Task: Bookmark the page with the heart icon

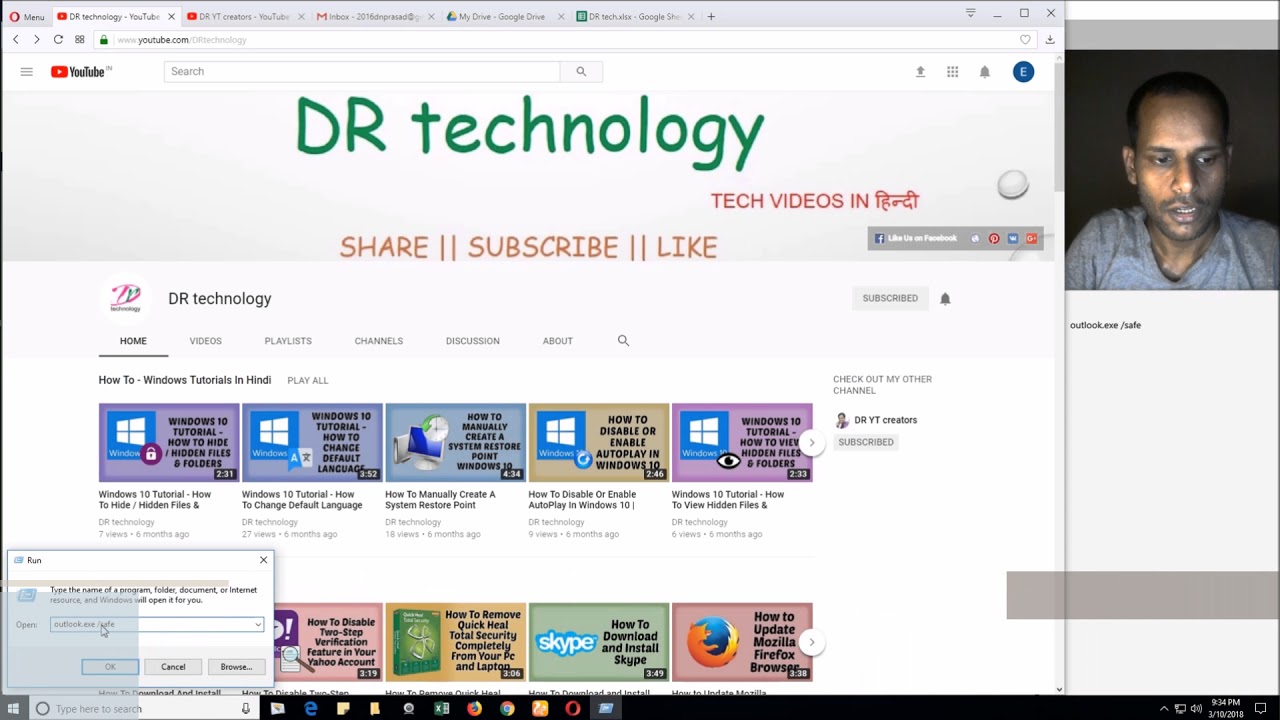Action: pos(1025,40)
